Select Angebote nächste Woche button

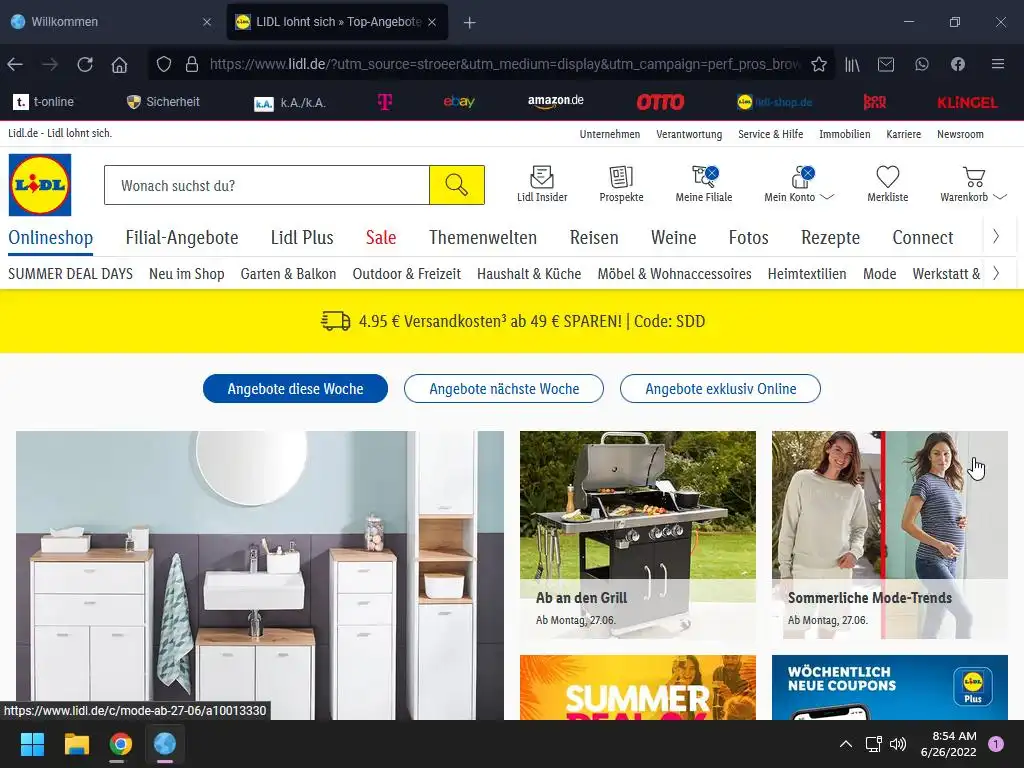tap(504, 389)
